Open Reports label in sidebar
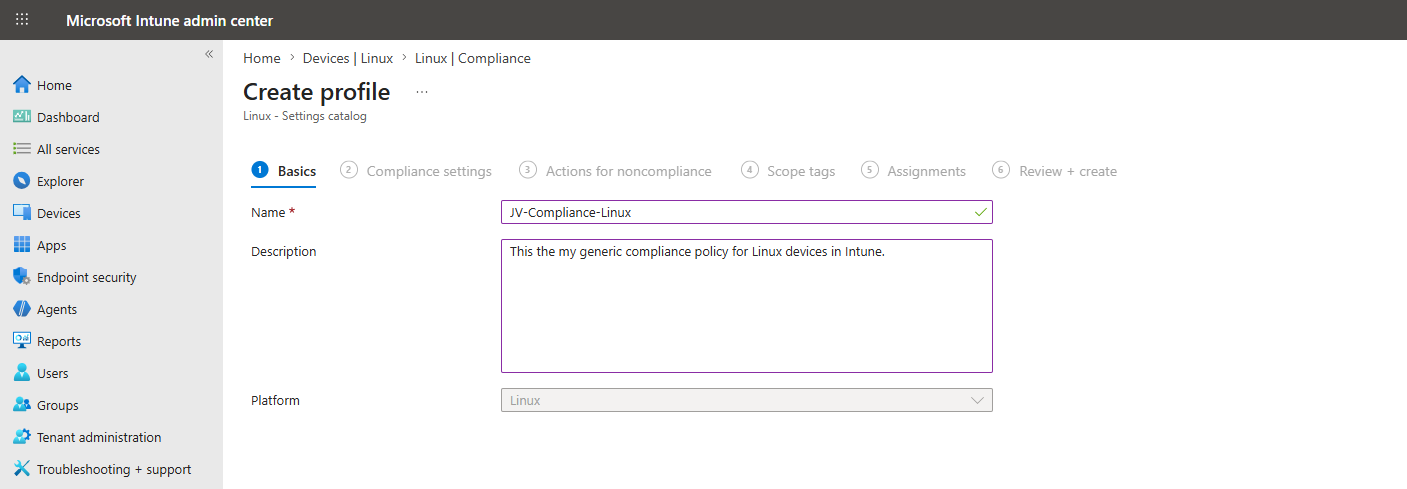The width and height of the screenshot is (1407, 489). pyautogui.click(x=59, y=342)
